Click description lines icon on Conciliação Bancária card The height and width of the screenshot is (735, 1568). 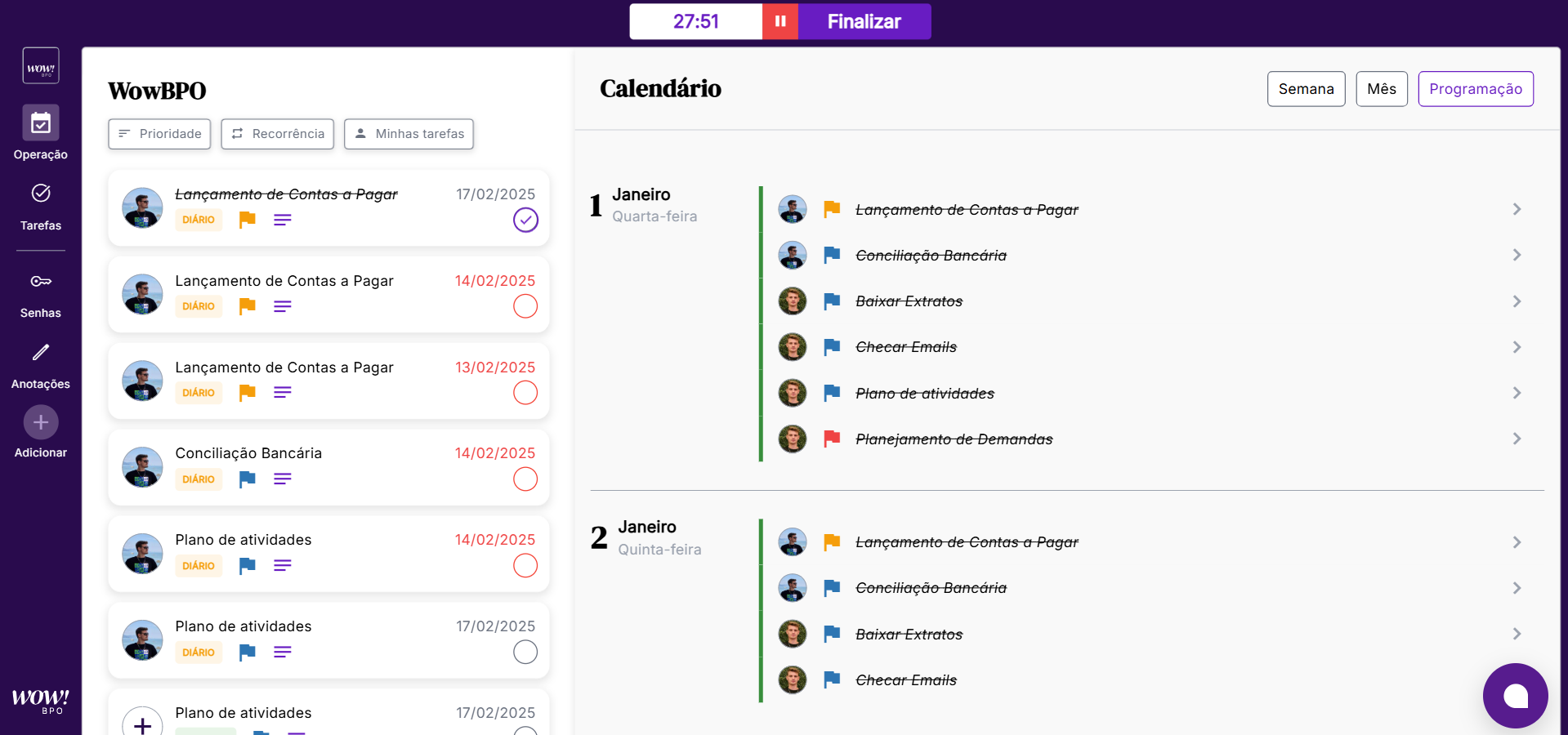(x=283, y=479)
